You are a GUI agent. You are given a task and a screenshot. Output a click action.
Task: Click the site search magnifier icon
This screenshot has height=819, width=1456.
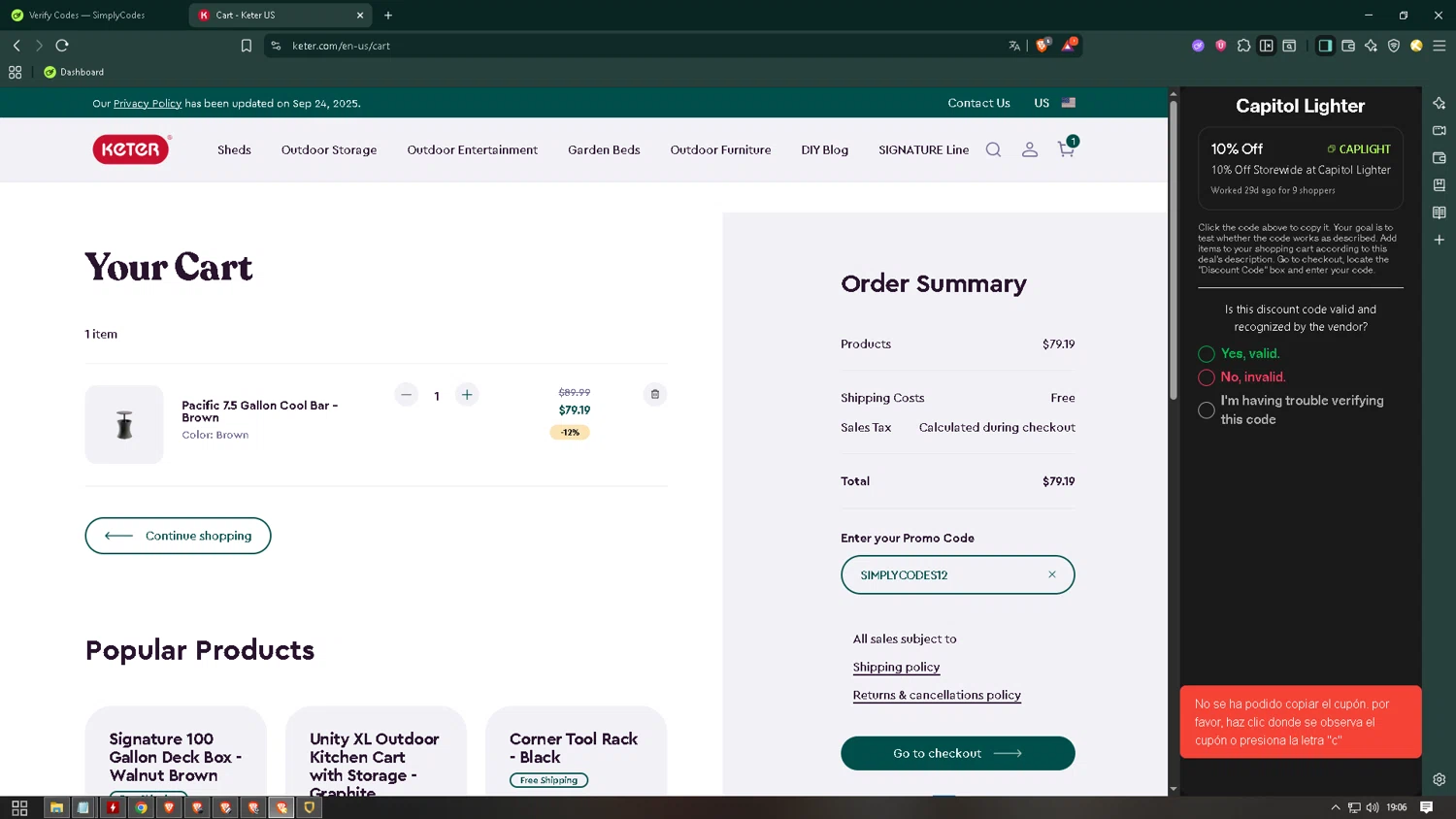(993, 149)
